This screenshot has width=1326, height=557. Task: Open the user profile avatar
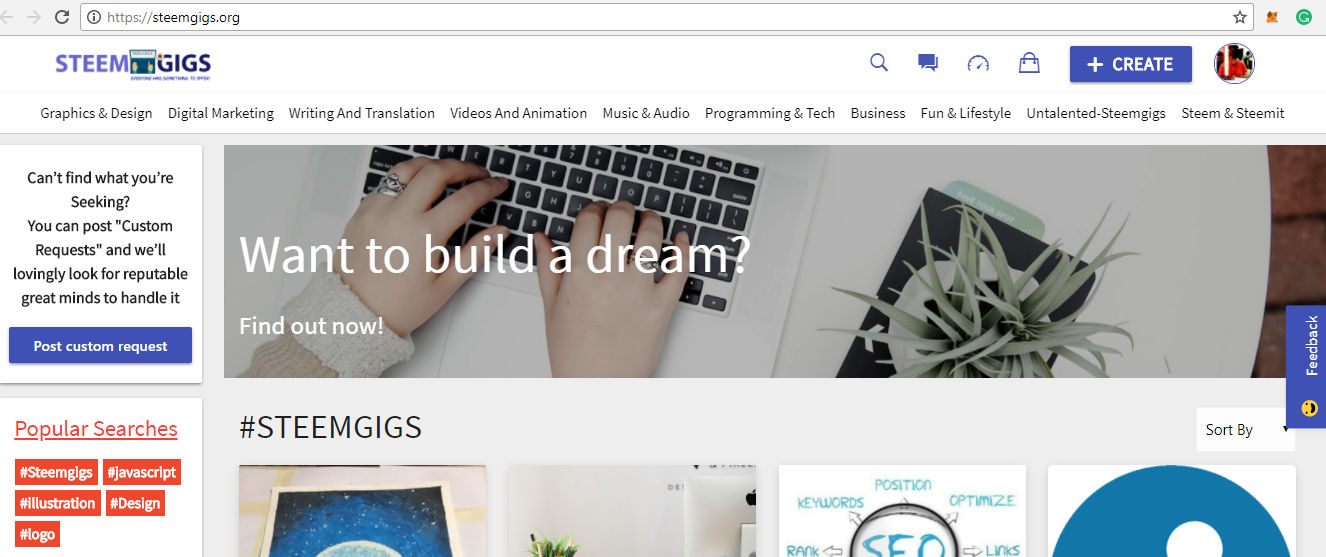(1234, 63)
